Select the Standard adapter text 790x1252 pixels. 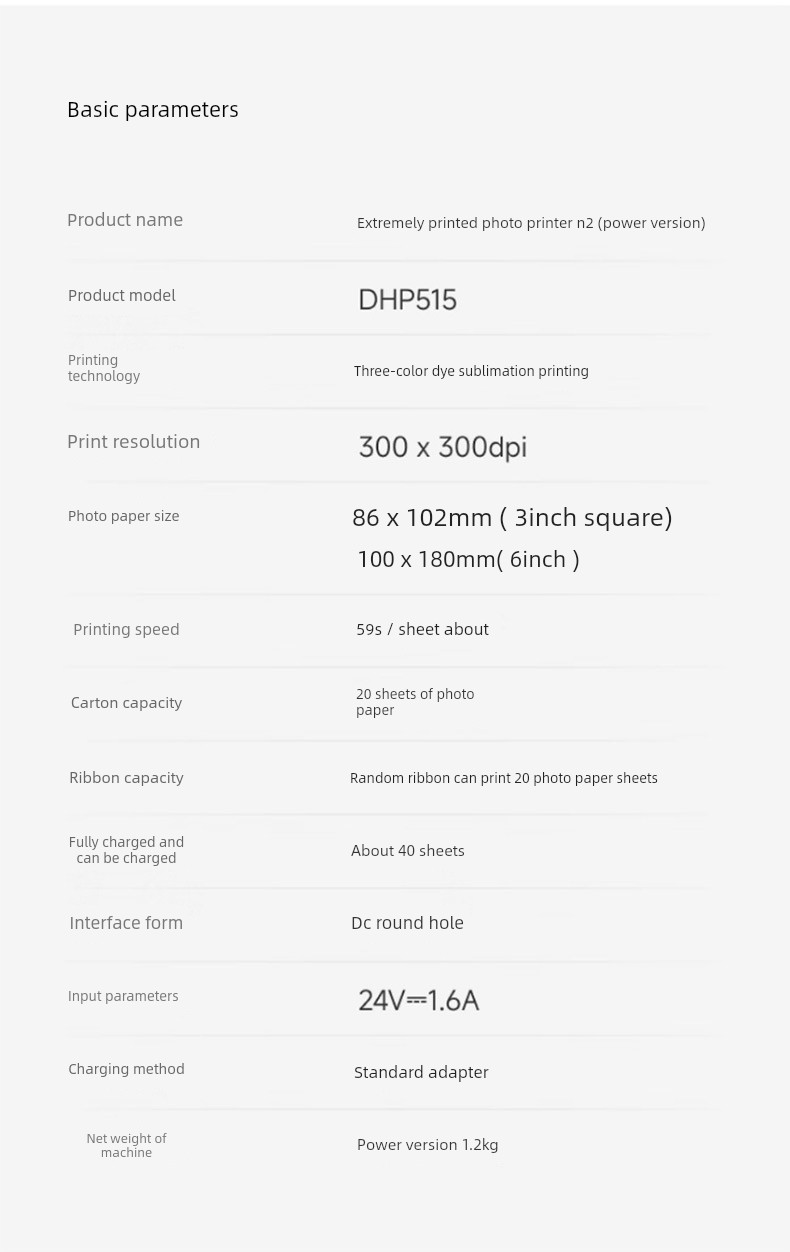point(421,1072)
